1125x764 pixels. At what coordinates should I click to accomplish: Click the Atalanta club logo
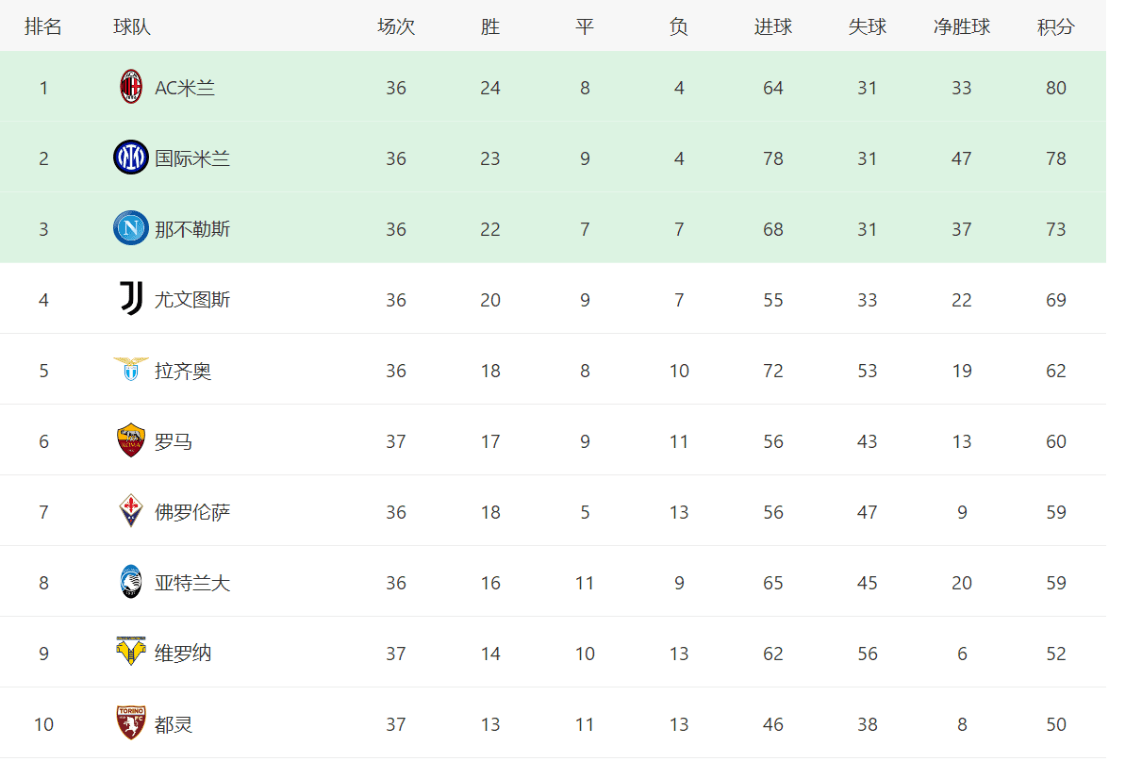tap(131, 582)
